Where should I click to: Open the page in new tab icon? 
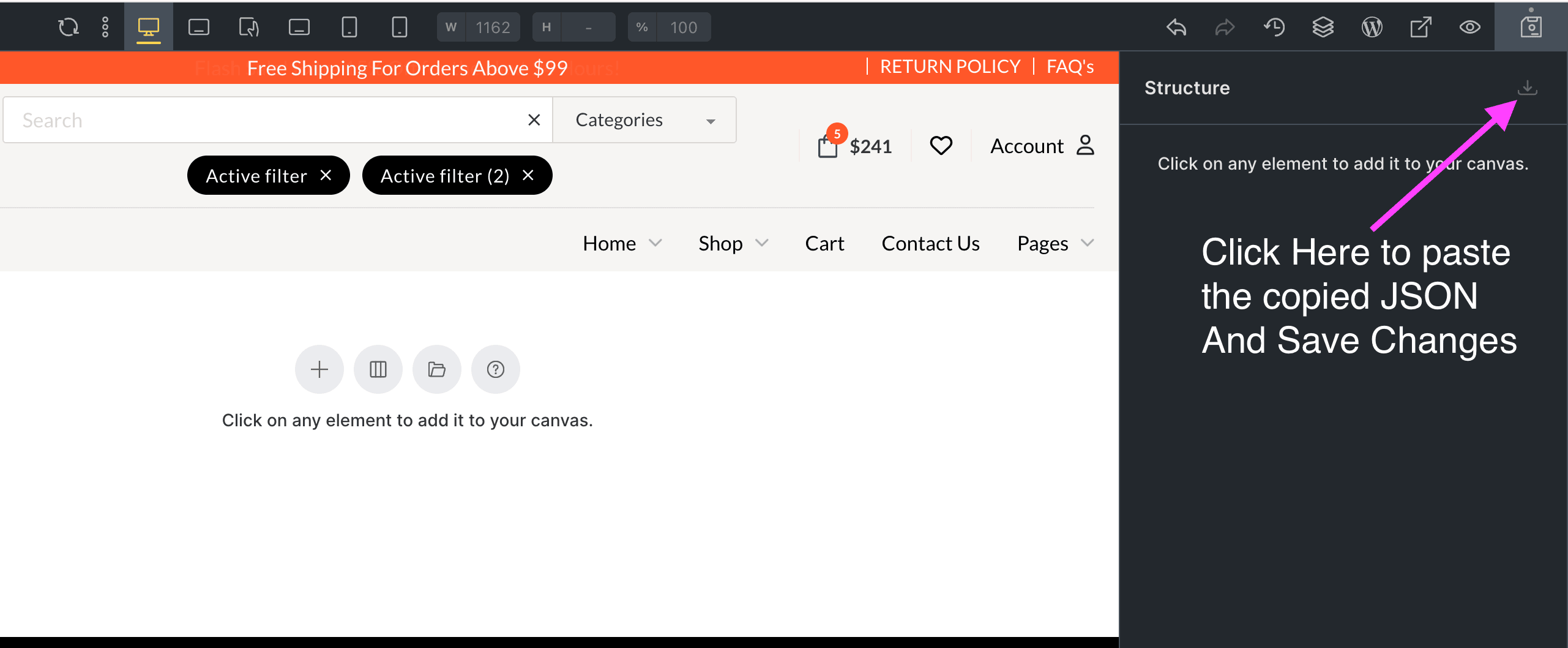pos(1421,27)
